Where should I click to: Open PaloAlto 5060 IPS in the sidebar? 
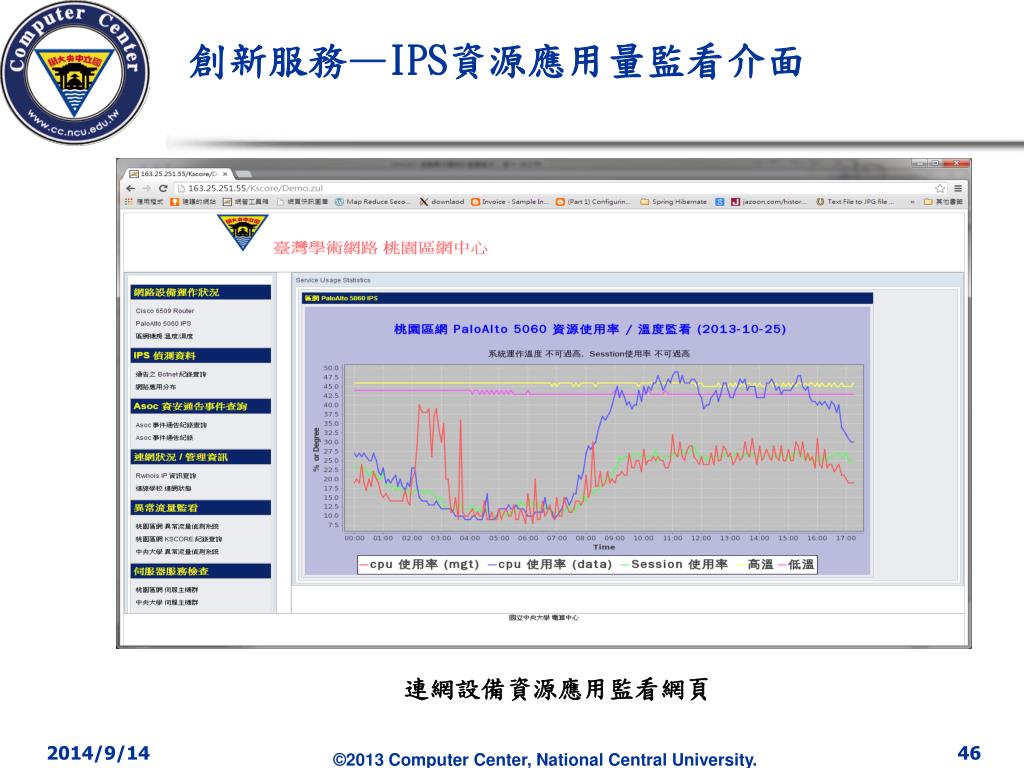[x=163, y=323]
